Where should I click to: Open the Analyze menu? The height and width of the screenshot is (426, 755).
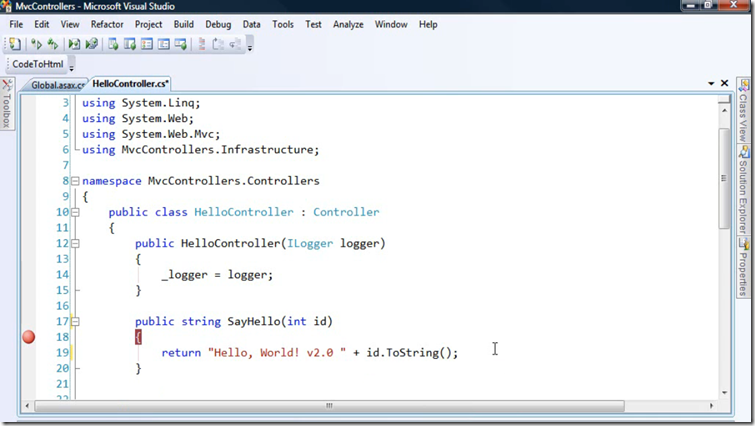click(x=348, y=24)
